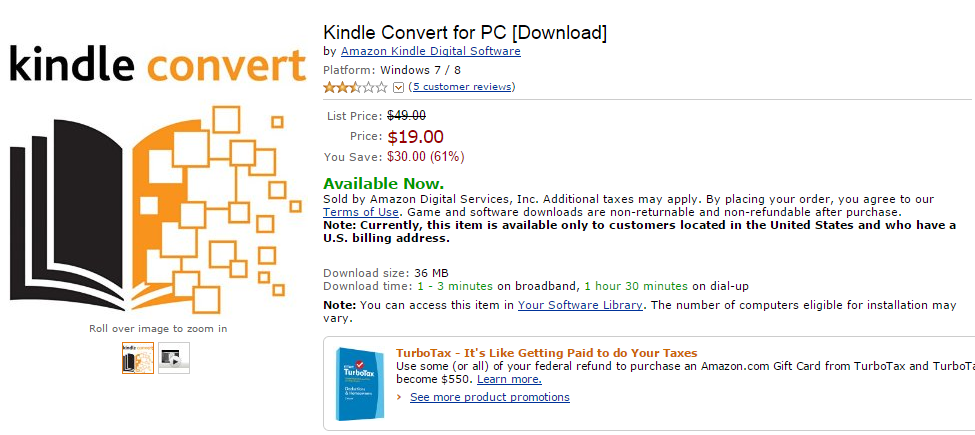This screenshot has width=975, height=435.
Task: Click the $19.00 price
Action: (415, 137)
